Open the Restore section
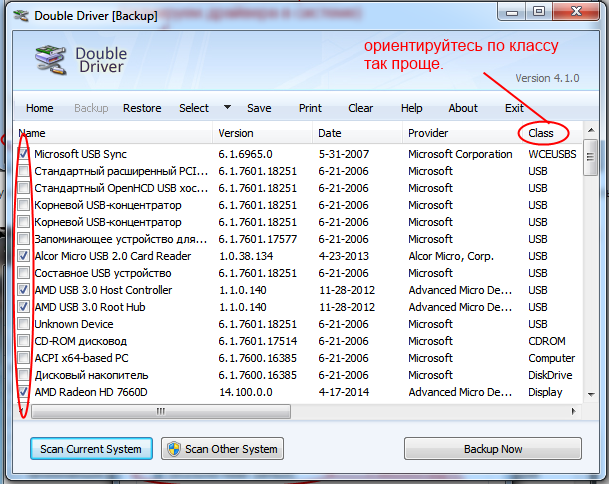This screenshot has height=484, width=609. click(142, 108)
